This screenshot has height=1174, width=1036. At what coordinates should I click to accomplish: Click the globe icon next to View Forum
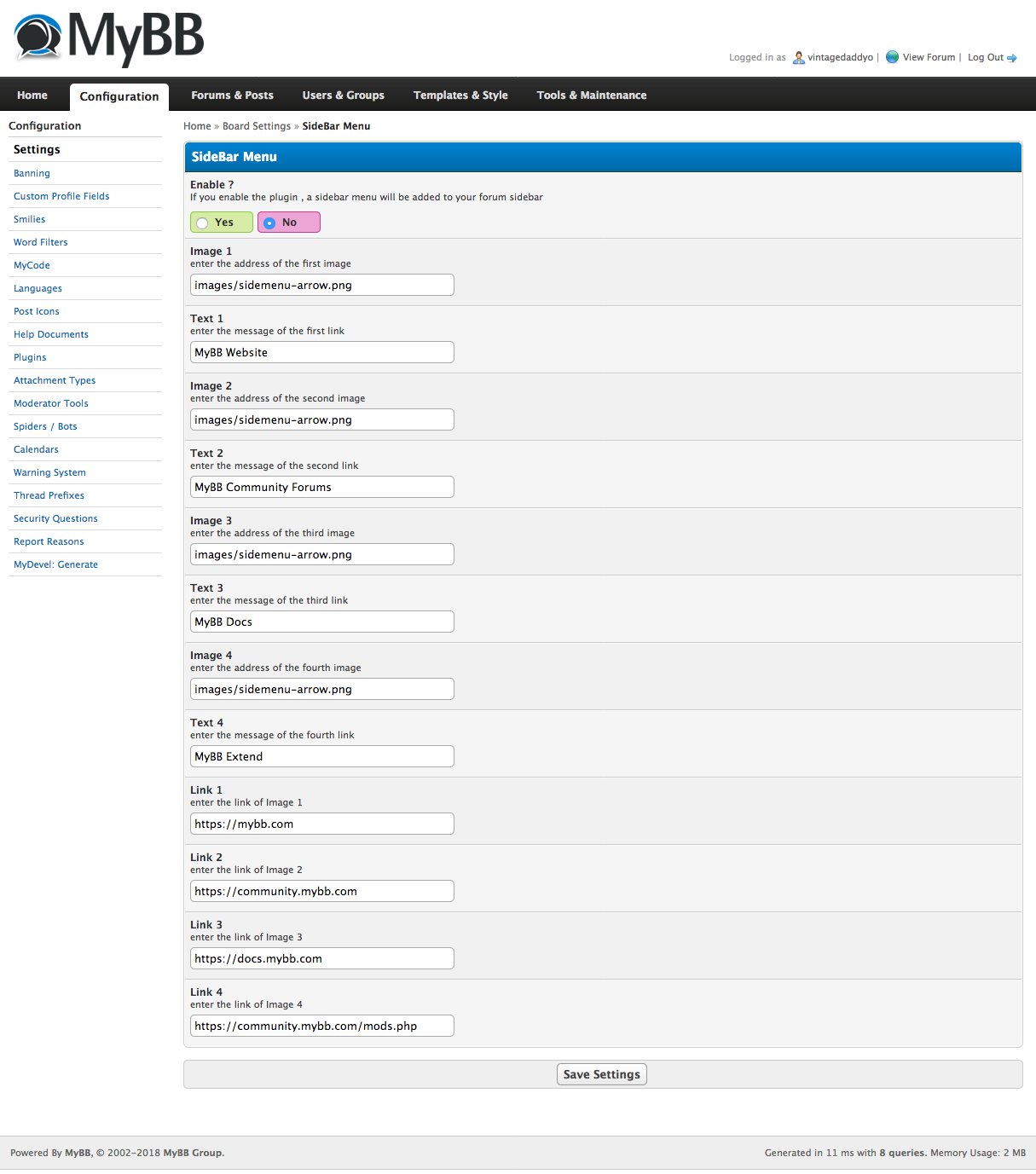click(x=892, y=57)
